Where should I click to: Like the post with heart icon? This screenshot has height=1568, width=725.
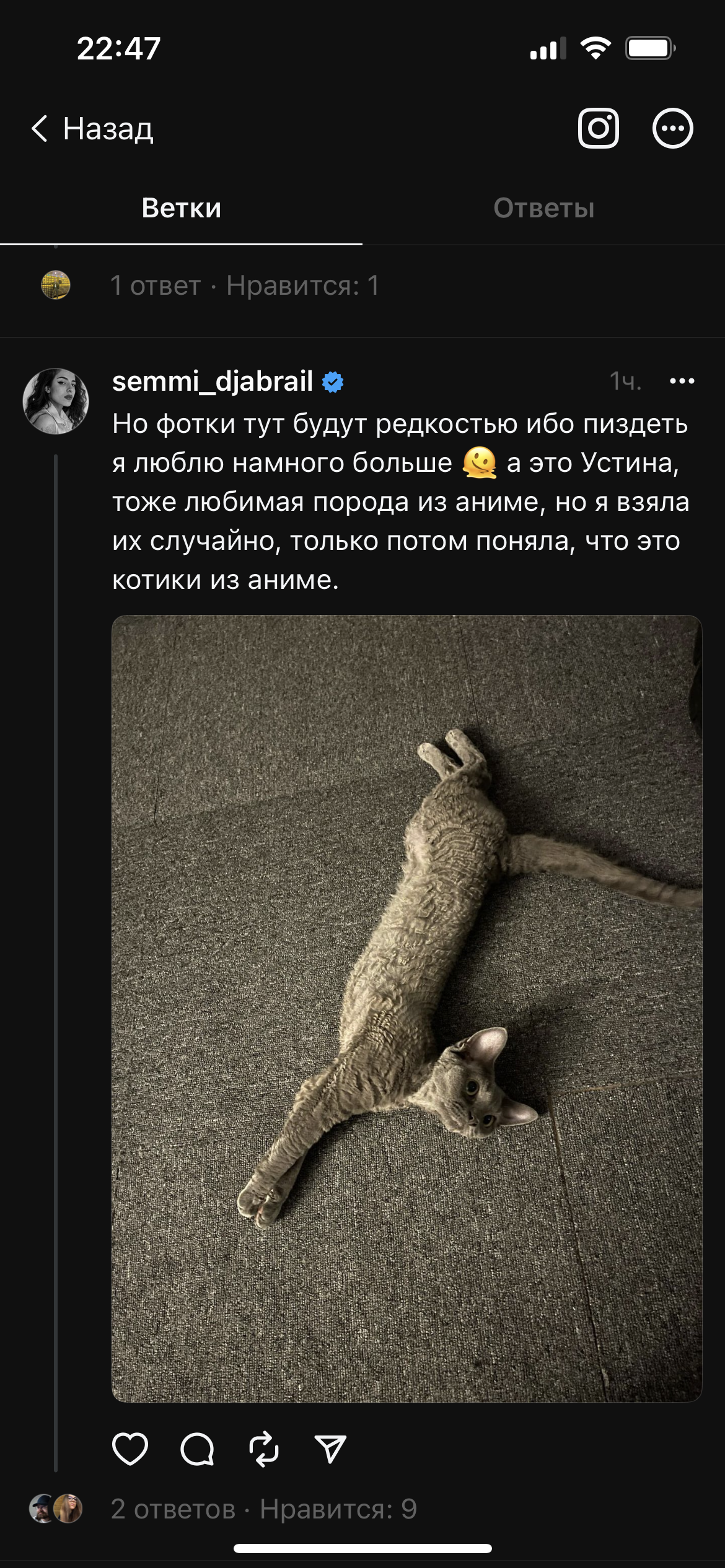130,1449
